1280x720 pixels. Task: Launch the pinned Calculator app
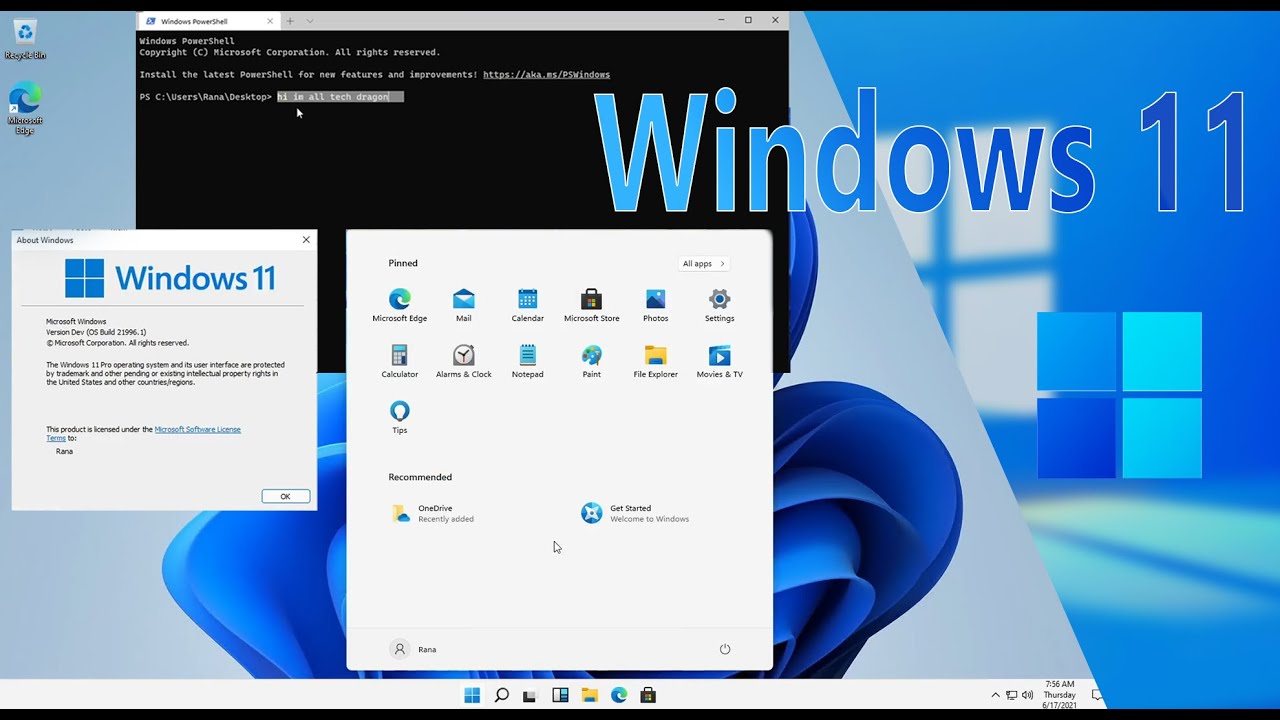[399, 361]
